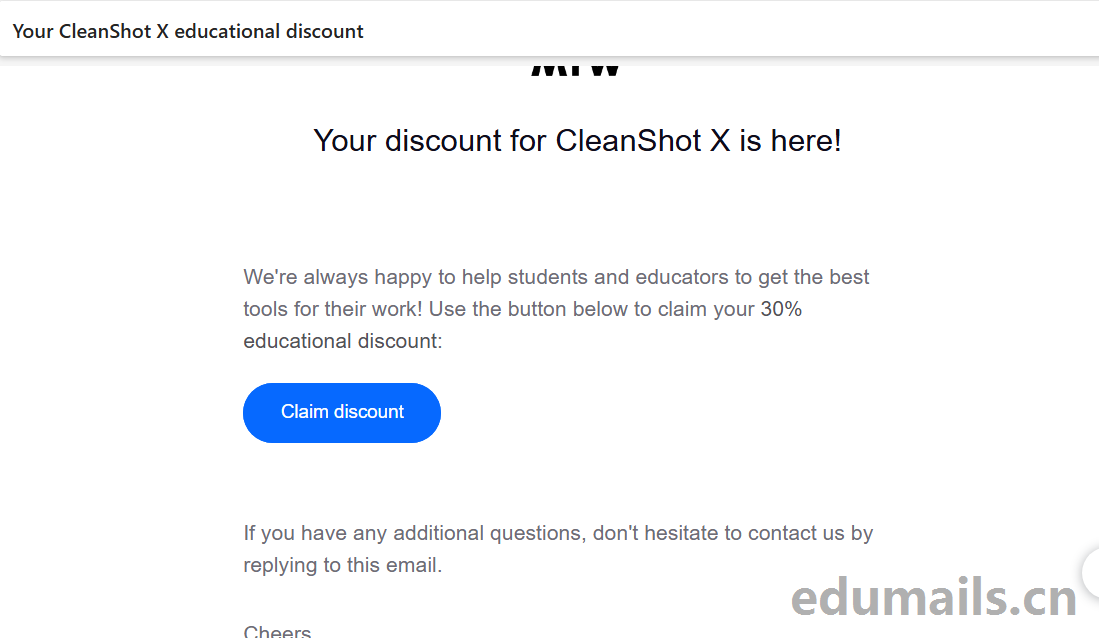Click the blue Claim discount button

pos(341,412)
